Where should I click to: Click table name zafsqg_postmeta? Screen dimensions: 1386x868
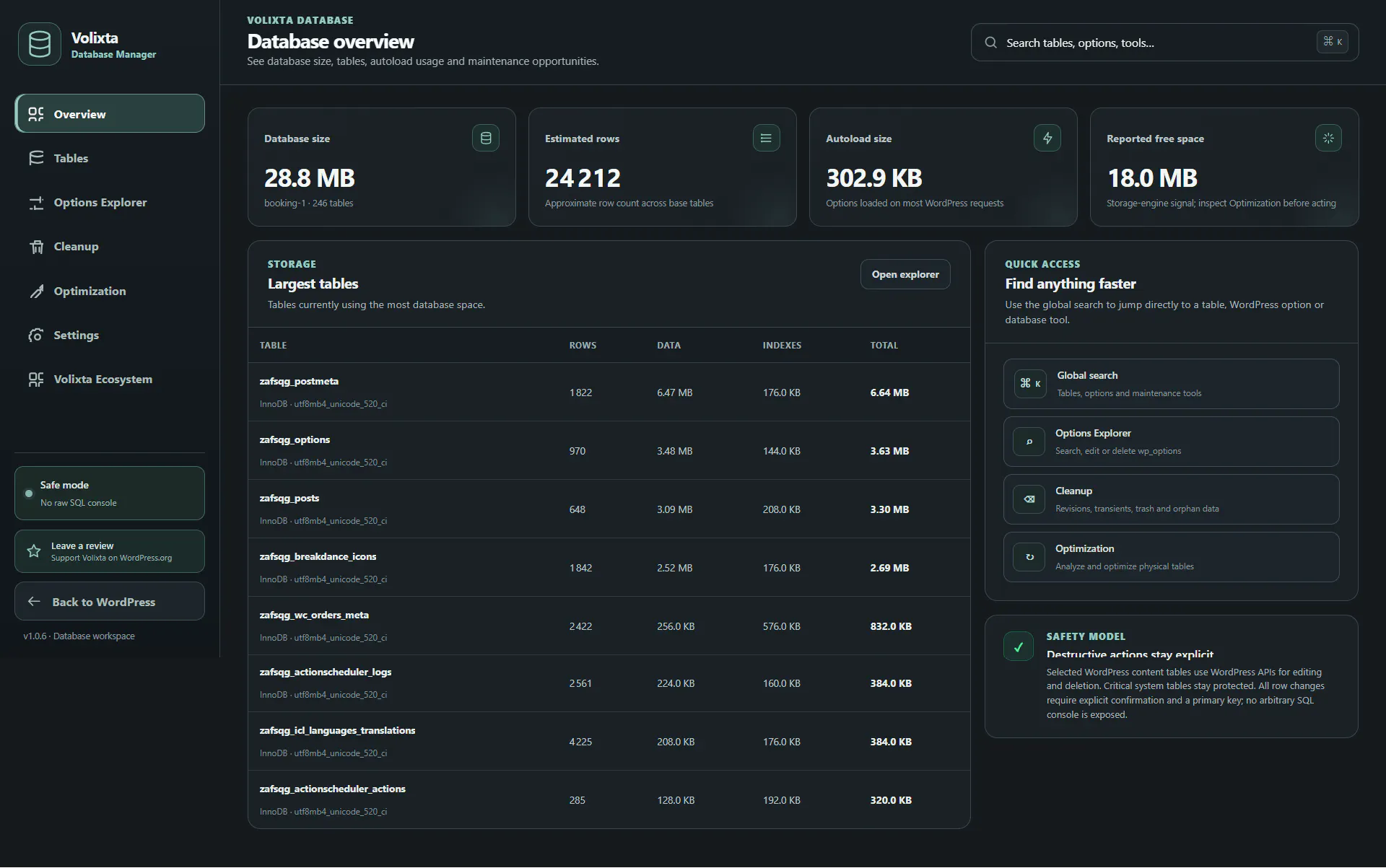tap(299, 381)
